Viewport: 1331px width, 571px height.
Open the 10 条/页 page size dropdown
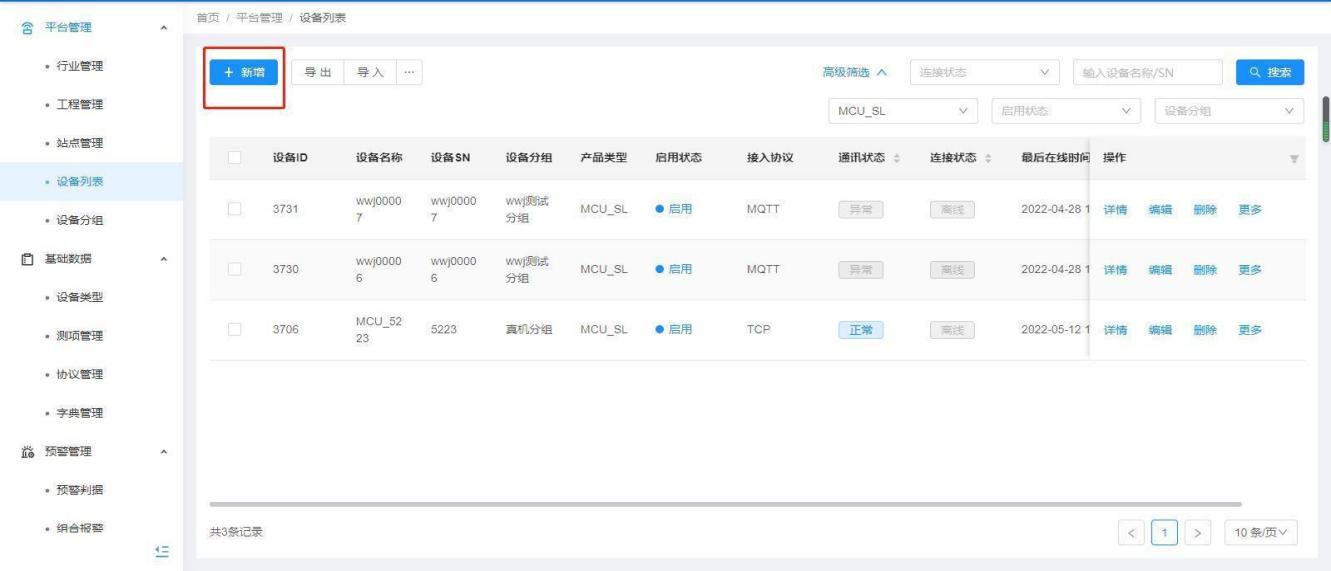click(x=1260, y=532)
